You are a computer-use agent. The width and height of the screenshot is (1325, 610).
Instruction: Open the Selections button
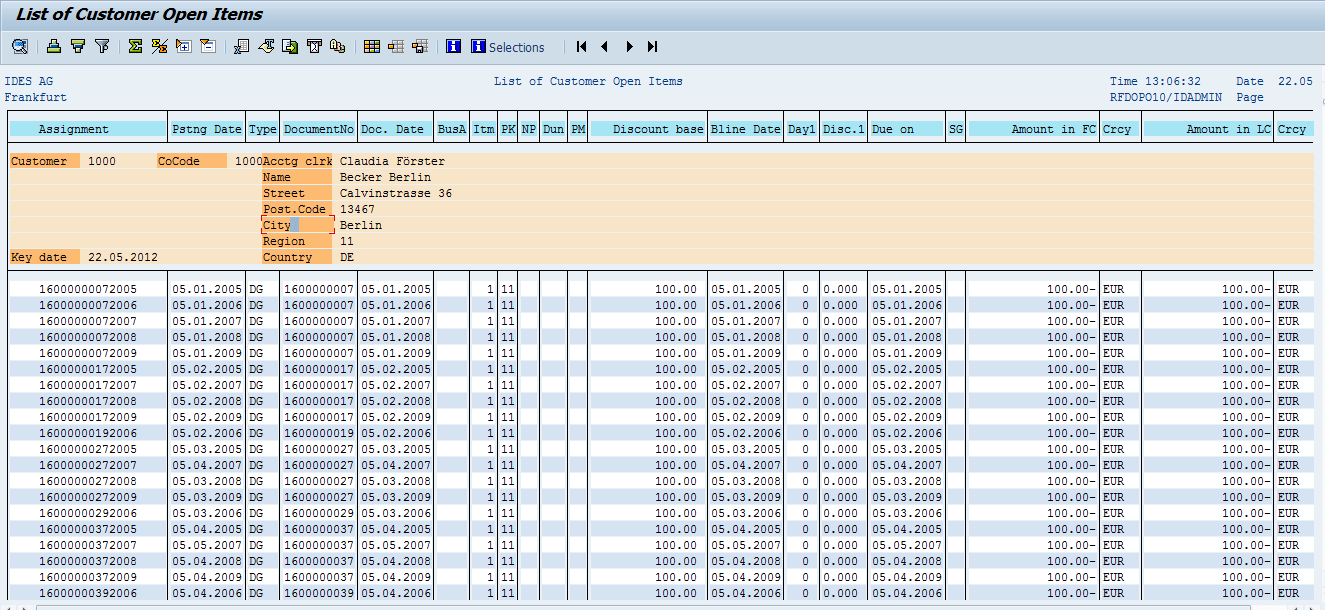pos(508,46)
